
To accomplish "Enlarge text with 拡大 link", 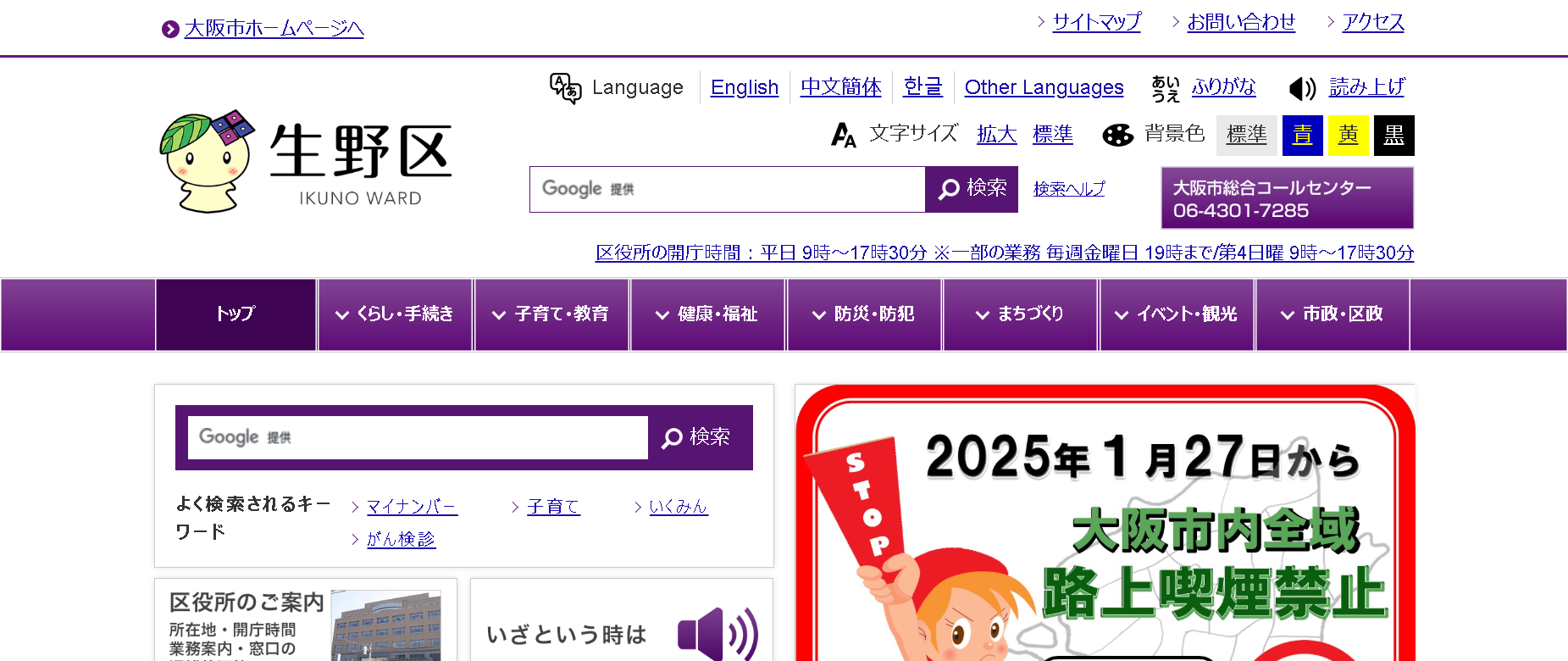I will click(x=996, y=134).
